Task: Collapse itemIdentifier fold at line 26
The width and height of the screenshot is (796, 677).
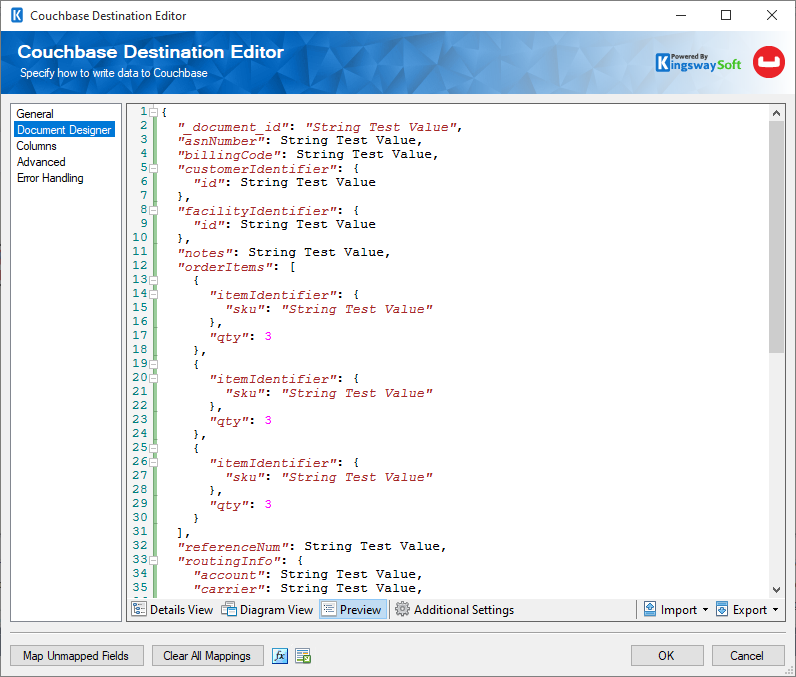Action: point(153,462)
